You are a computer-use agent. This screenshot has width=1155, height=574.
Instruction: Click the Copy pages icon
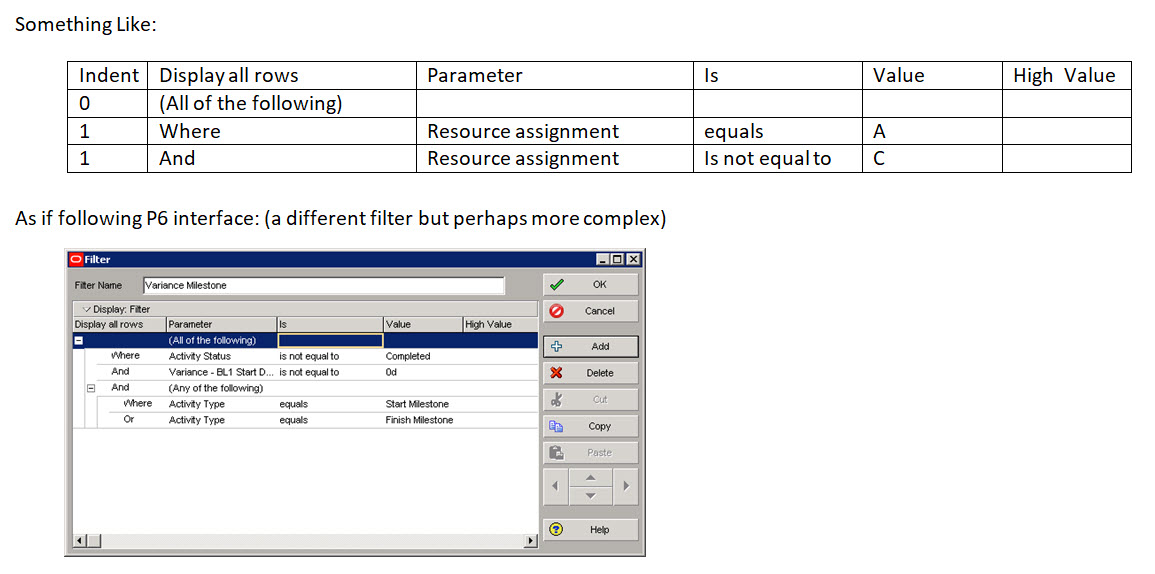(557, 426)
